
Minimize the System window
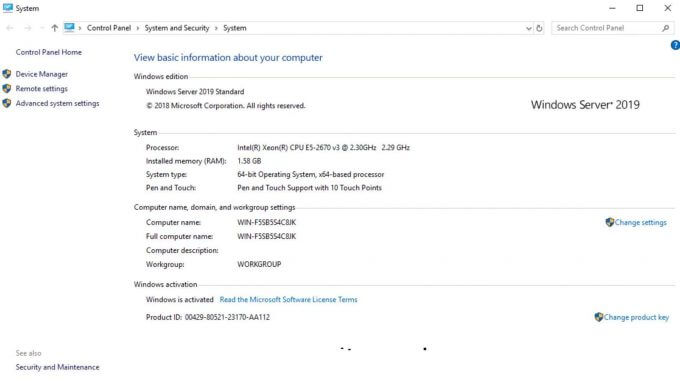point(612,8)
